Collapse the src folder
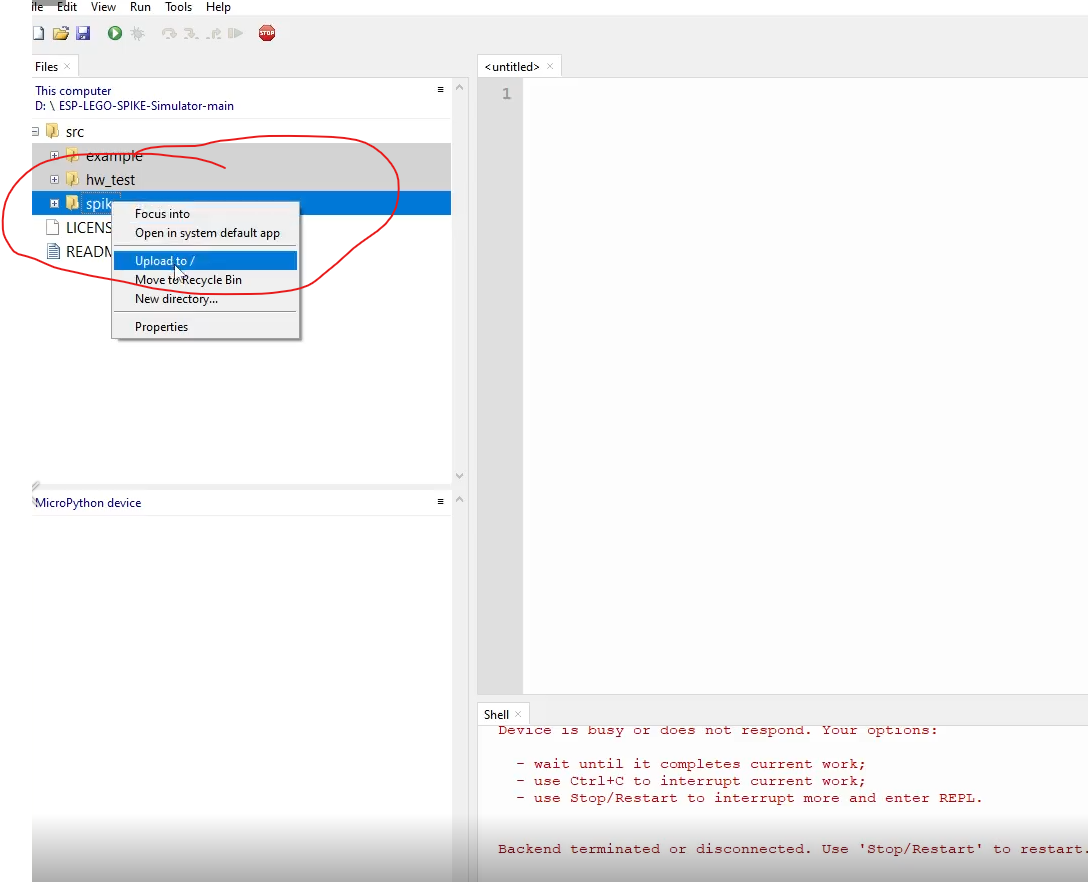Image resolution: width=1088 pixels, height=882 pixels. tap(35, 131)
